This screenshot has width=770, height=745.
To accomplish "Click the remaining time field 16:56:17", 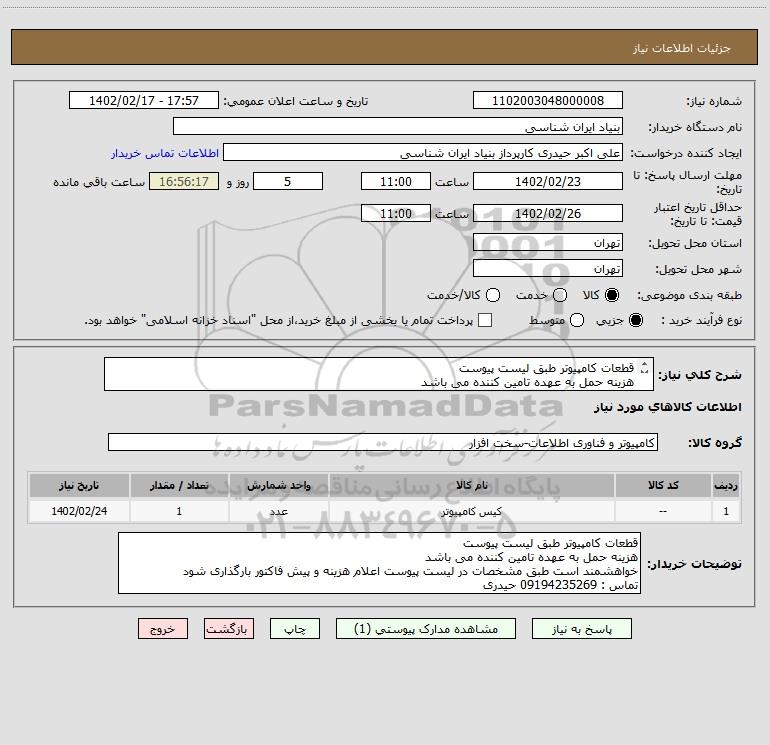I will pyautogui.click(x=184, y=181).
